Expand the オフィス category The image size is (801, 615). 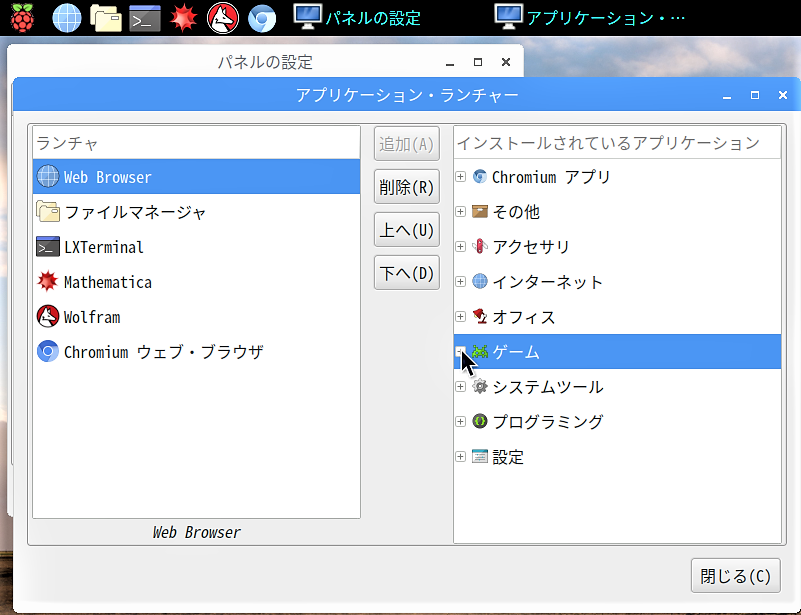[x=461, y=317]
